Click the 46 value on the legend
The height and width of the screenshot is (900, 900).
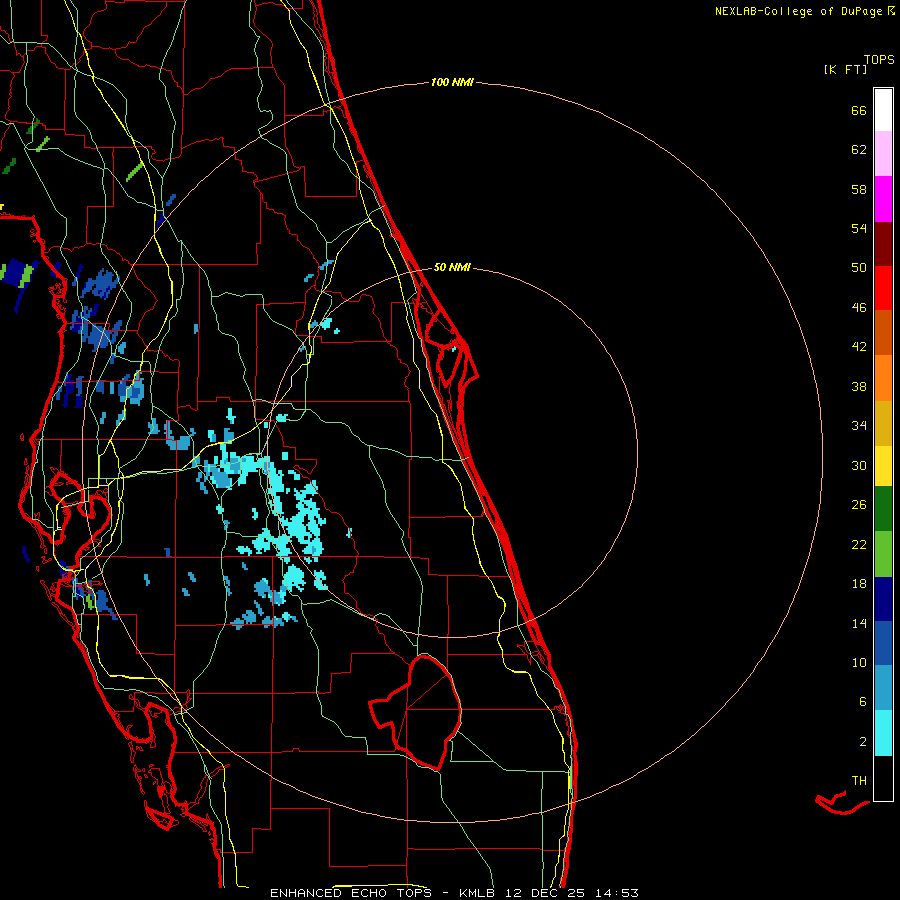tap(859, 308)
